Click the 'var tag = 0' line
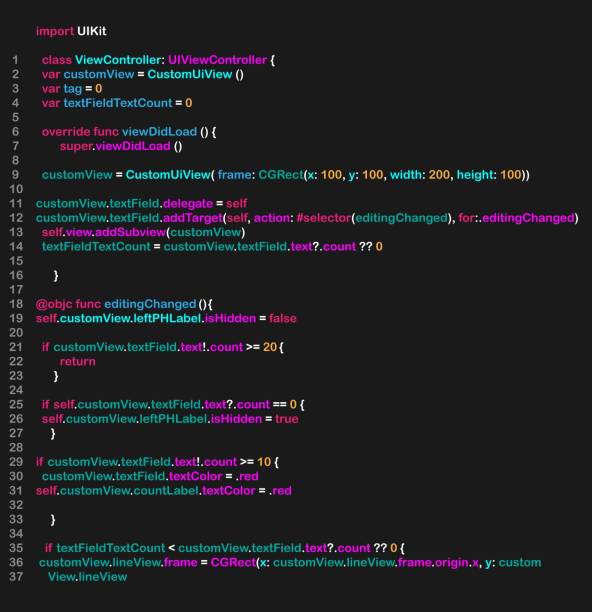The width and height of the screenshot is (592, 612). [x=72, y=89]
